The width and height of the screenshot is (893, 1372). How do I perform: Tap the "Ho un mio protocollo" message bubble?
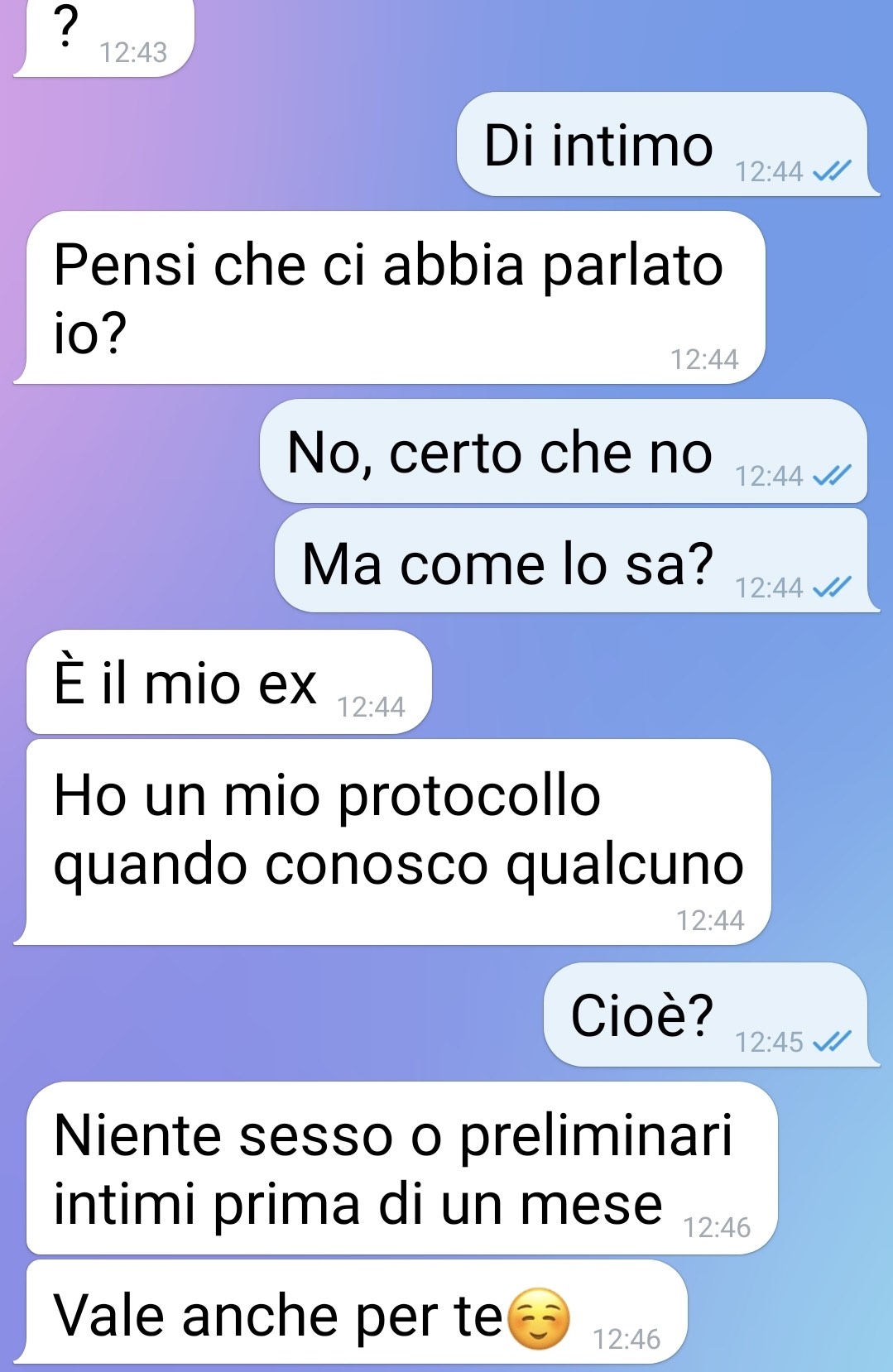pos(393,842)
